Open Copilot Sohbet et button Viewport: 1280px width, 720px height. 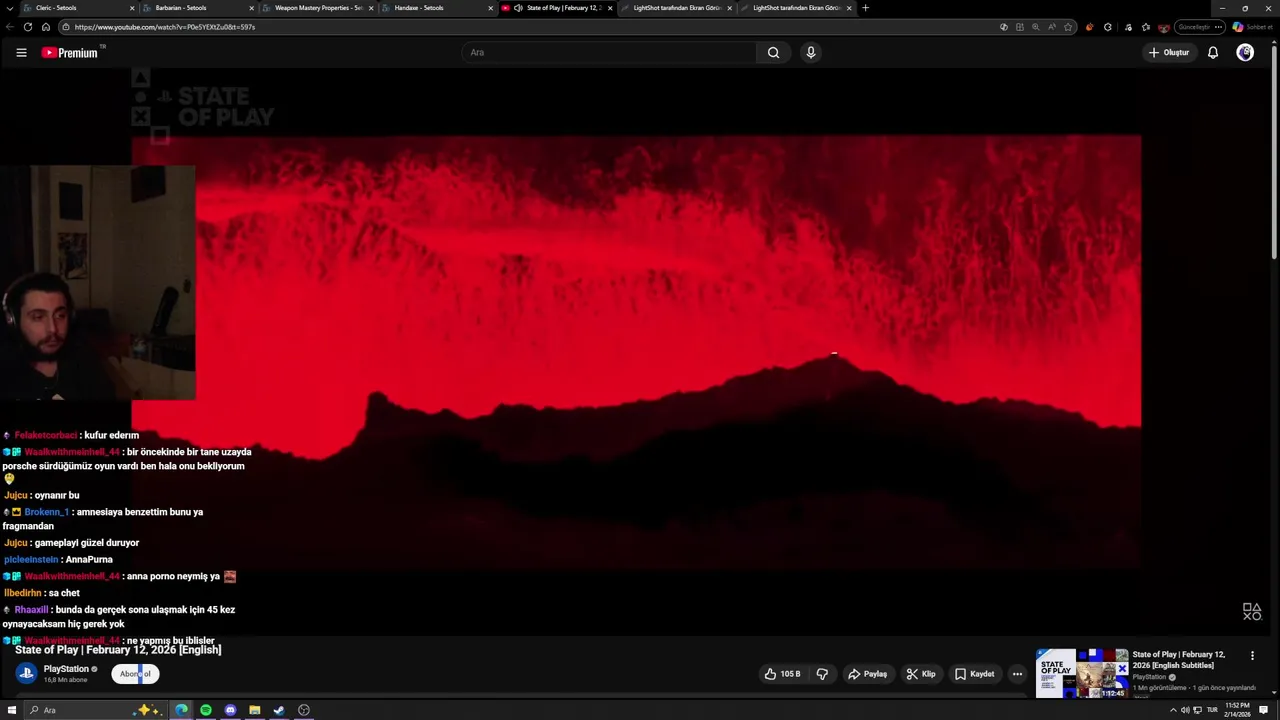coord(1252,27)
